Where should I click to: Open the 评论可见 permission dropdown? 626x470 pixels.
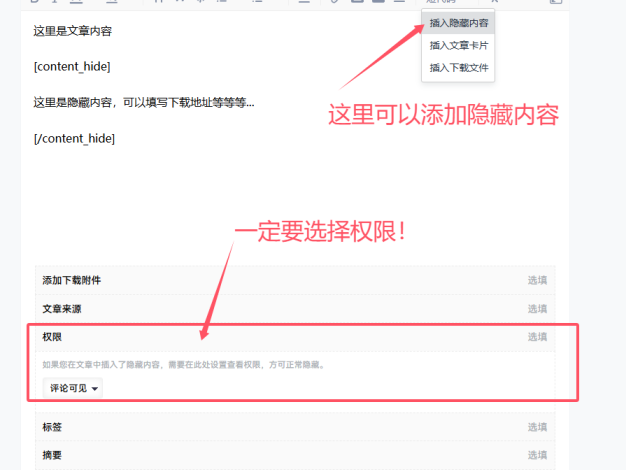[x=73, y=388]
